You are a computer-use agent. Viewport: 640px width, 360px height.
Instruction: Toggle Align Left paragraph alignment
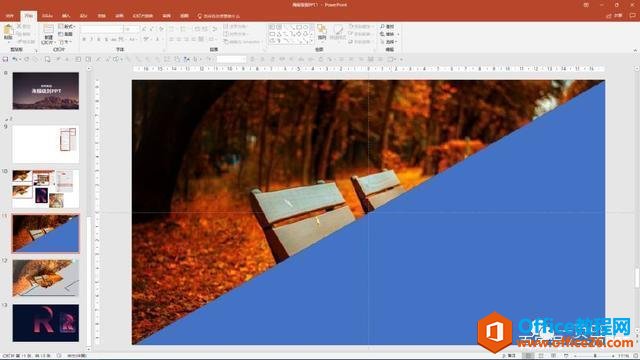click(x=172, y=39)
